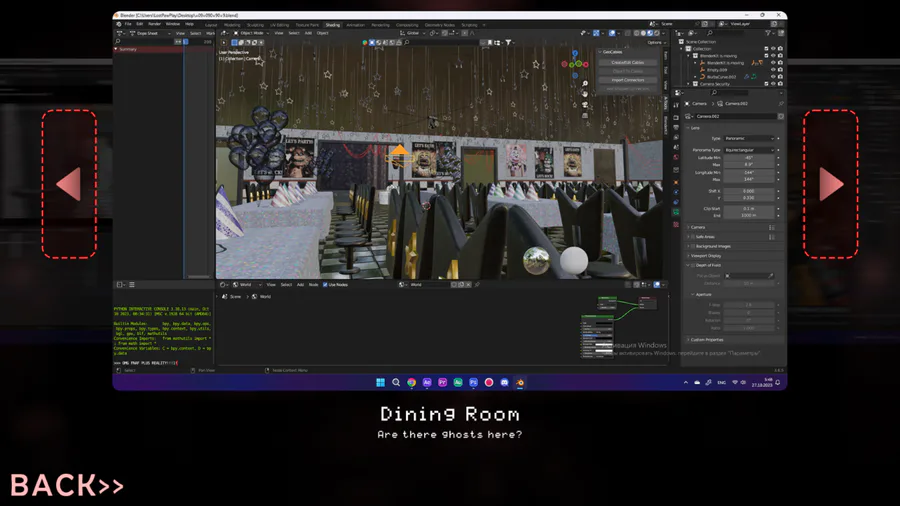Click the BACK>> link
This screenshot has width=900, height=506.
pyautogui.click(x=67, y=485)
